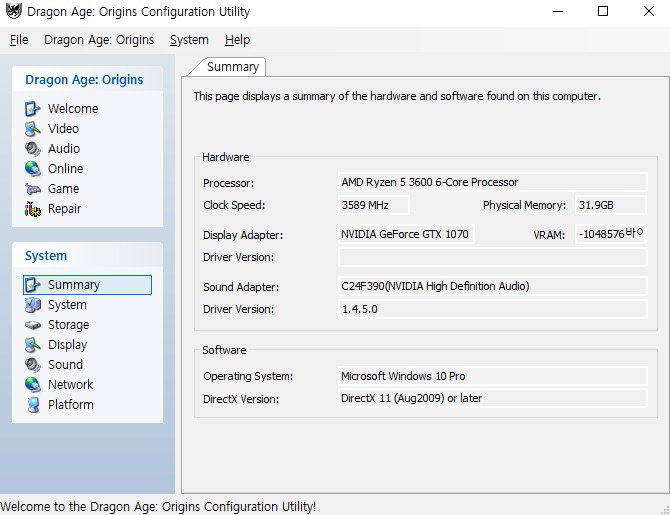Viewport: 670px width, 515px height.
Task: Open the Game settings icon
Action: [x=33, y=188]
